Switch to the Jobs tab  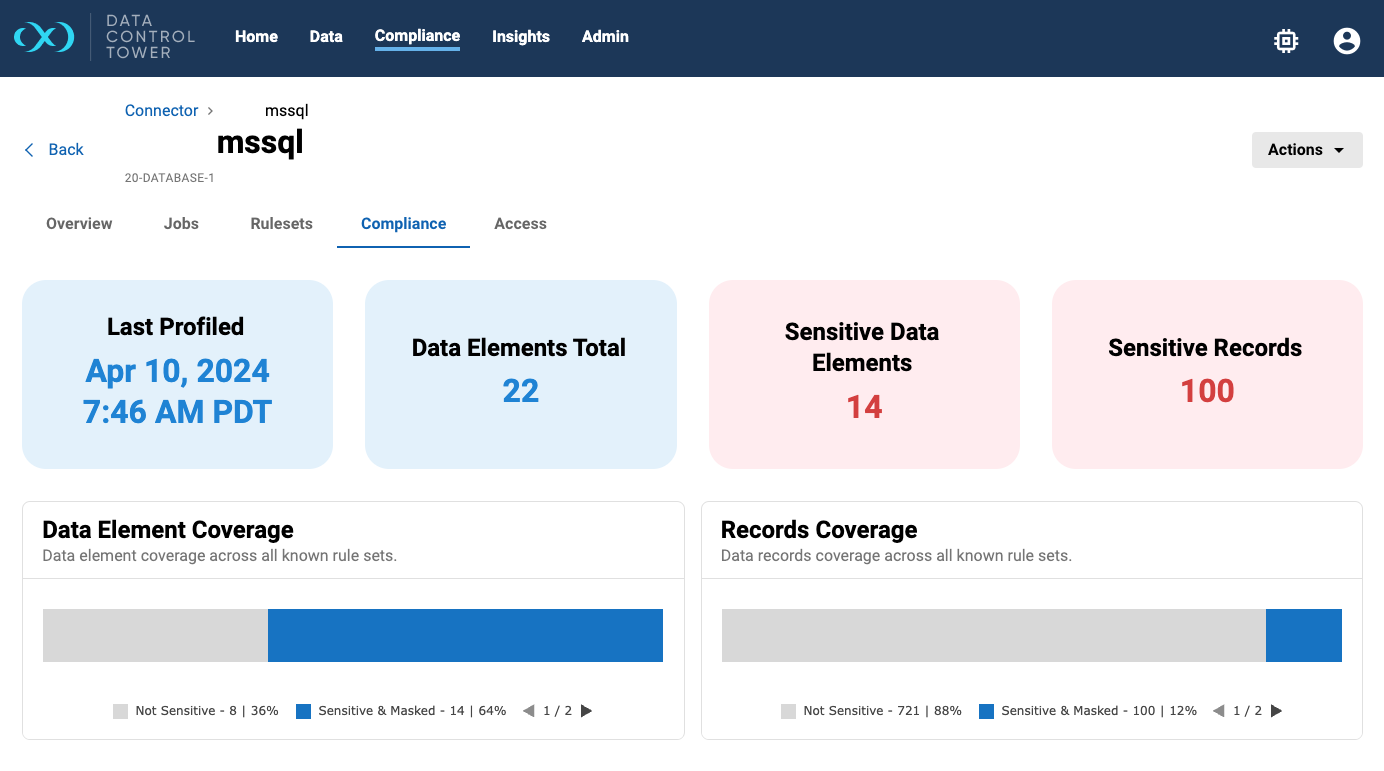tap(181, 224)
